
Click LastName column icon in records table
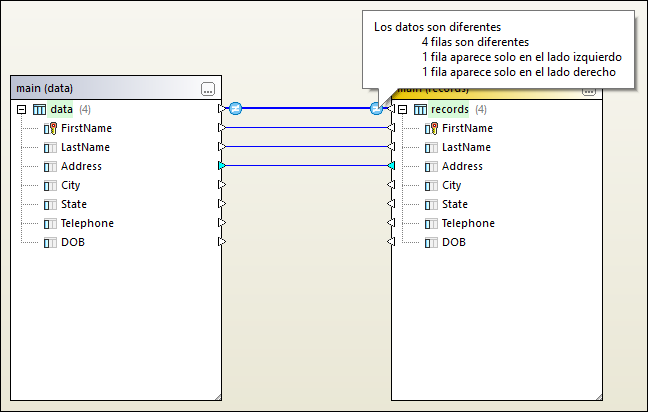point(431,148)
